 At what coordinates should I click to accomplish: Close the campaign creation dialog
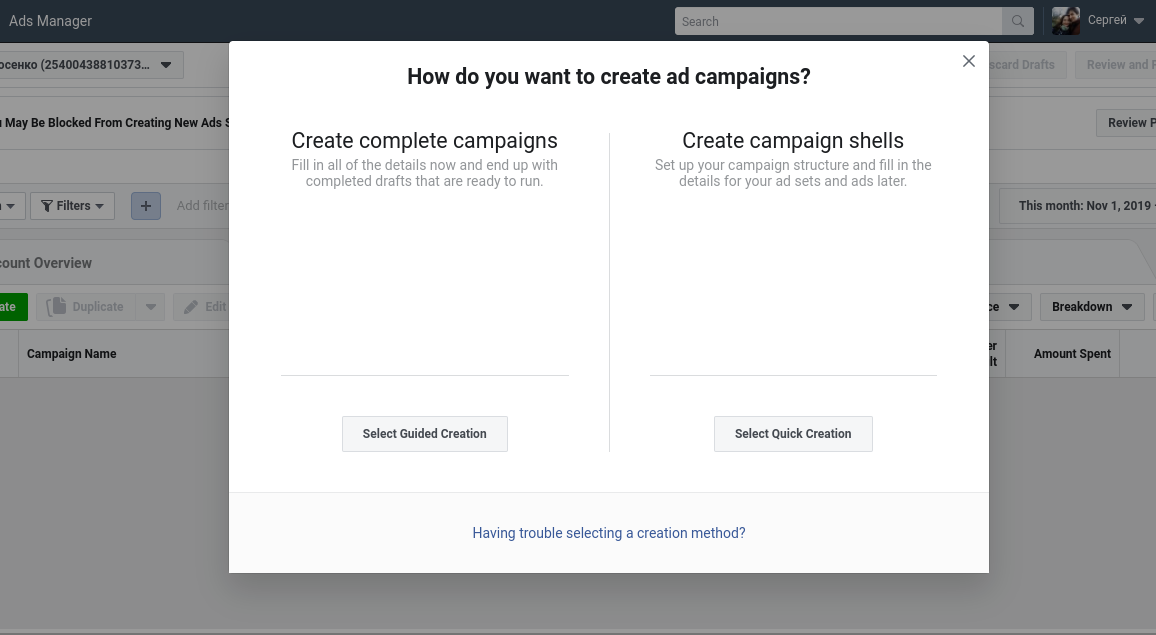point(968,61)
